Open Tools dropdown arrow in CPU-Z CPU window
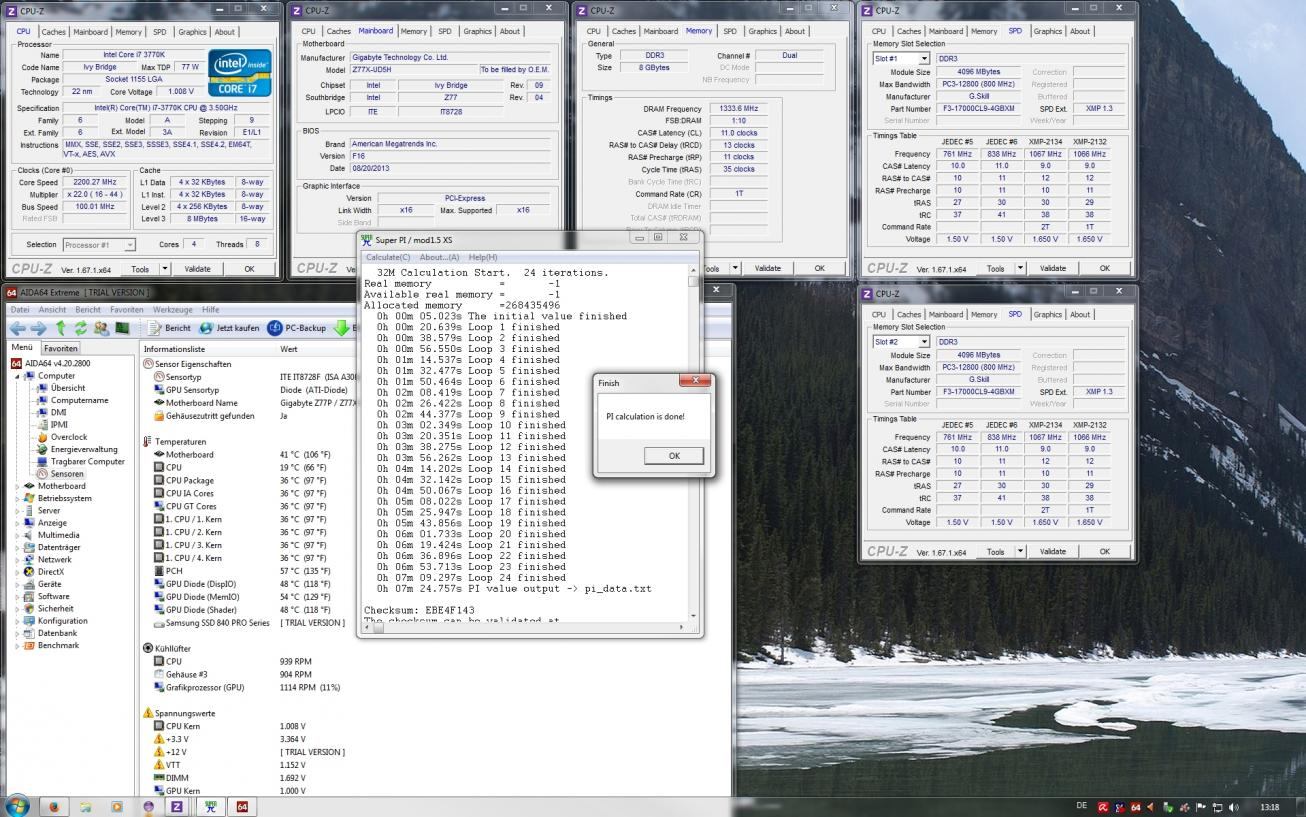The width and height of the screenshot is (1306, 817). 165,268
